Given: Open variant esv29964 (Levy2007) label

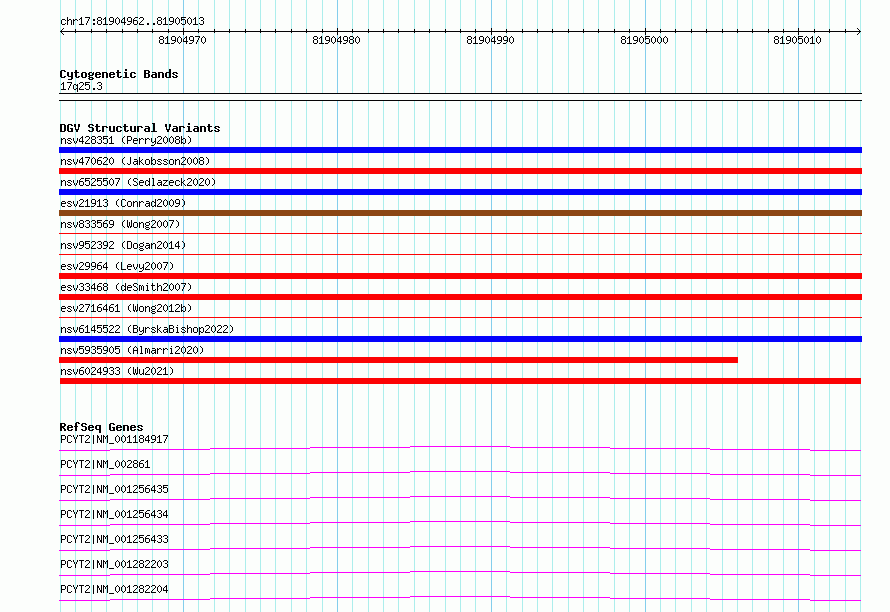Looking at the screenshot, I should (117, 266).
